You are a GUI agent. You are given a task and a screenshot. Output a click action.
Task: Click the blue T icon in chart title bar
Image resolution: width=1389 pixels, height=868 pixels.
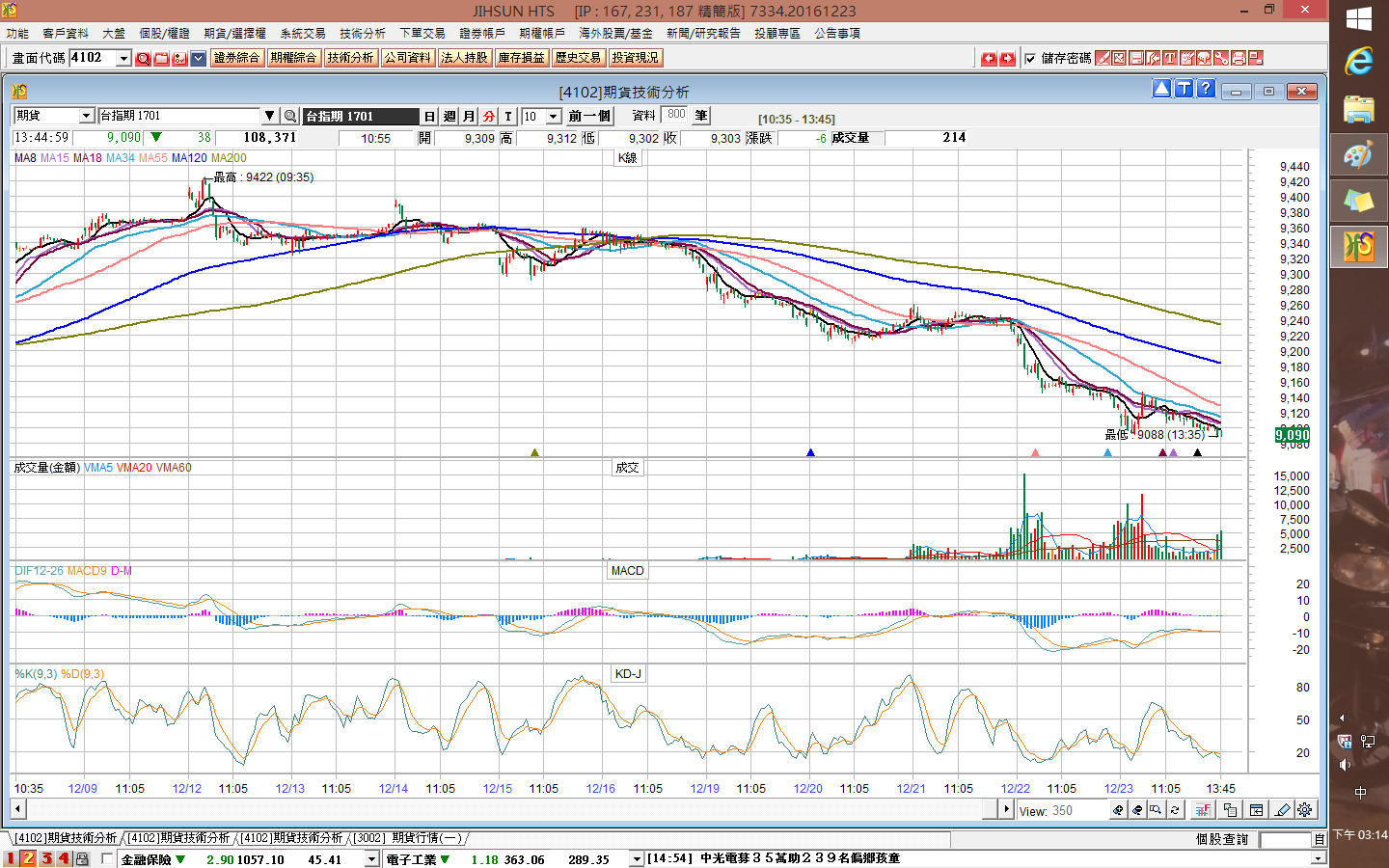pos(1184,89)
